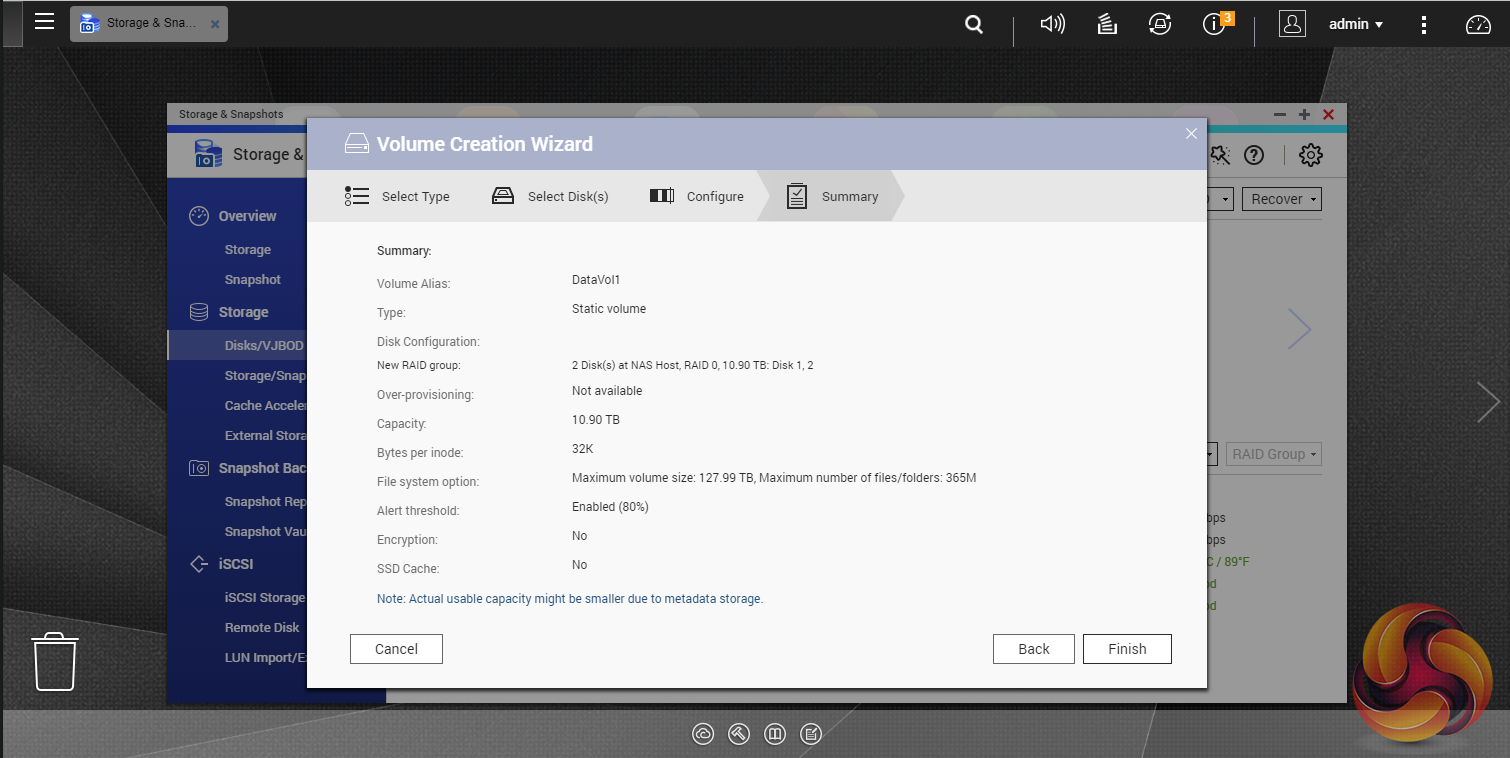Screen dimensions: 1510x758
Task: Open the resource dashboard gauge icon
Action: pos(1477,25)
